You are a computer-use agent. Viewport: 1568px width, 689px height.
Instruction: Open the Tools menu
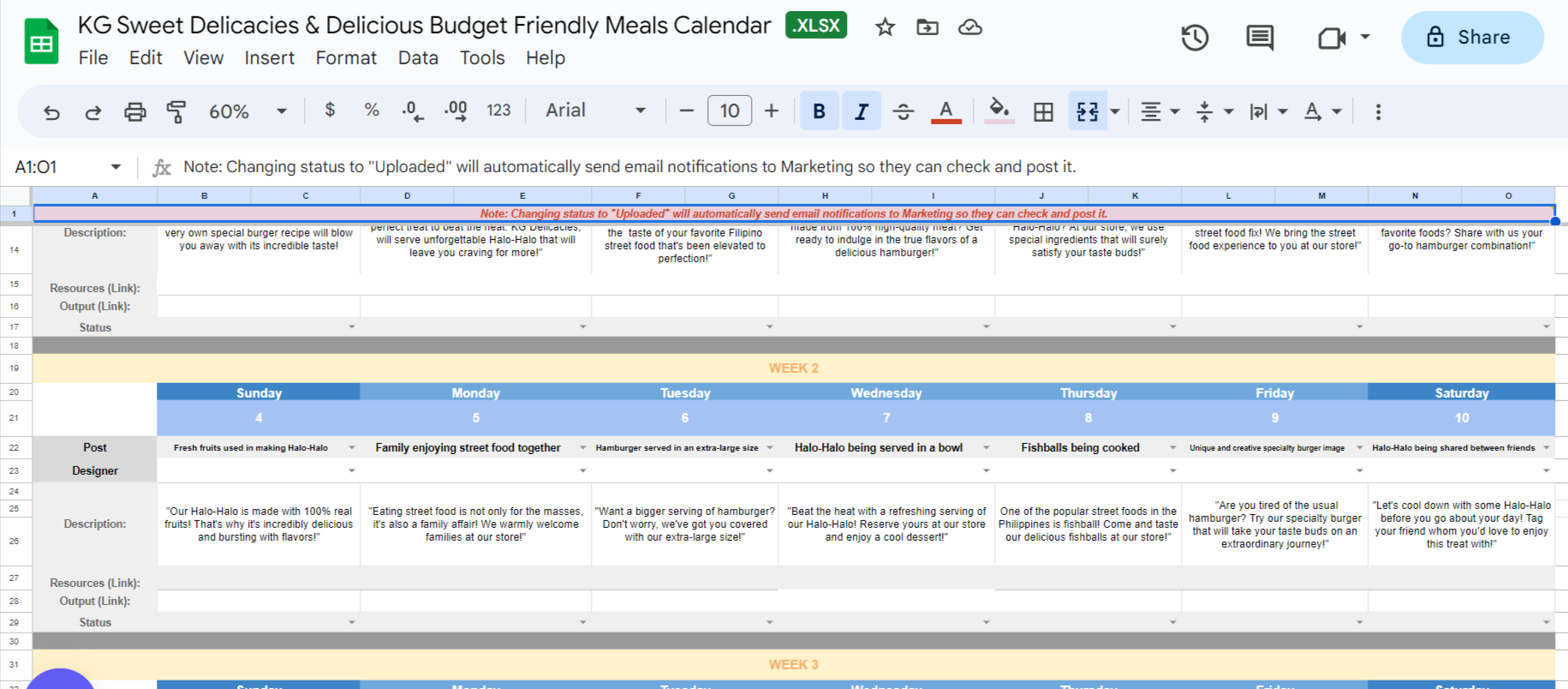click(482, 57)
